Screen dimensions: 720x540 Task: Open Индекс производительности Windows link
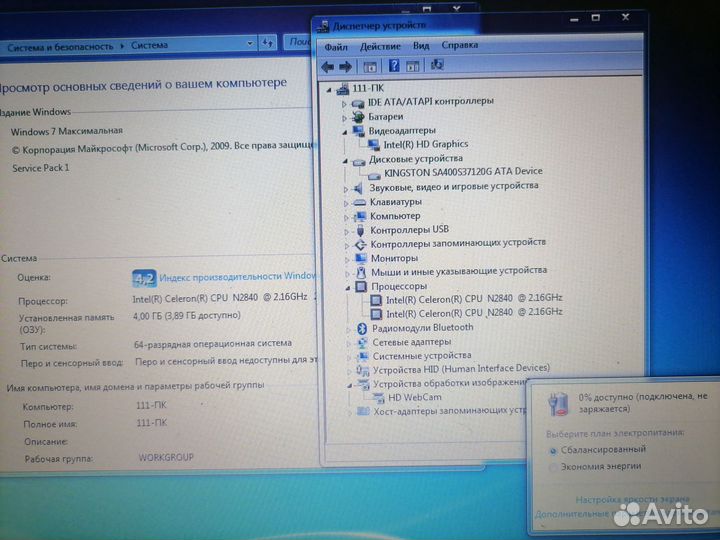(238, 277)
